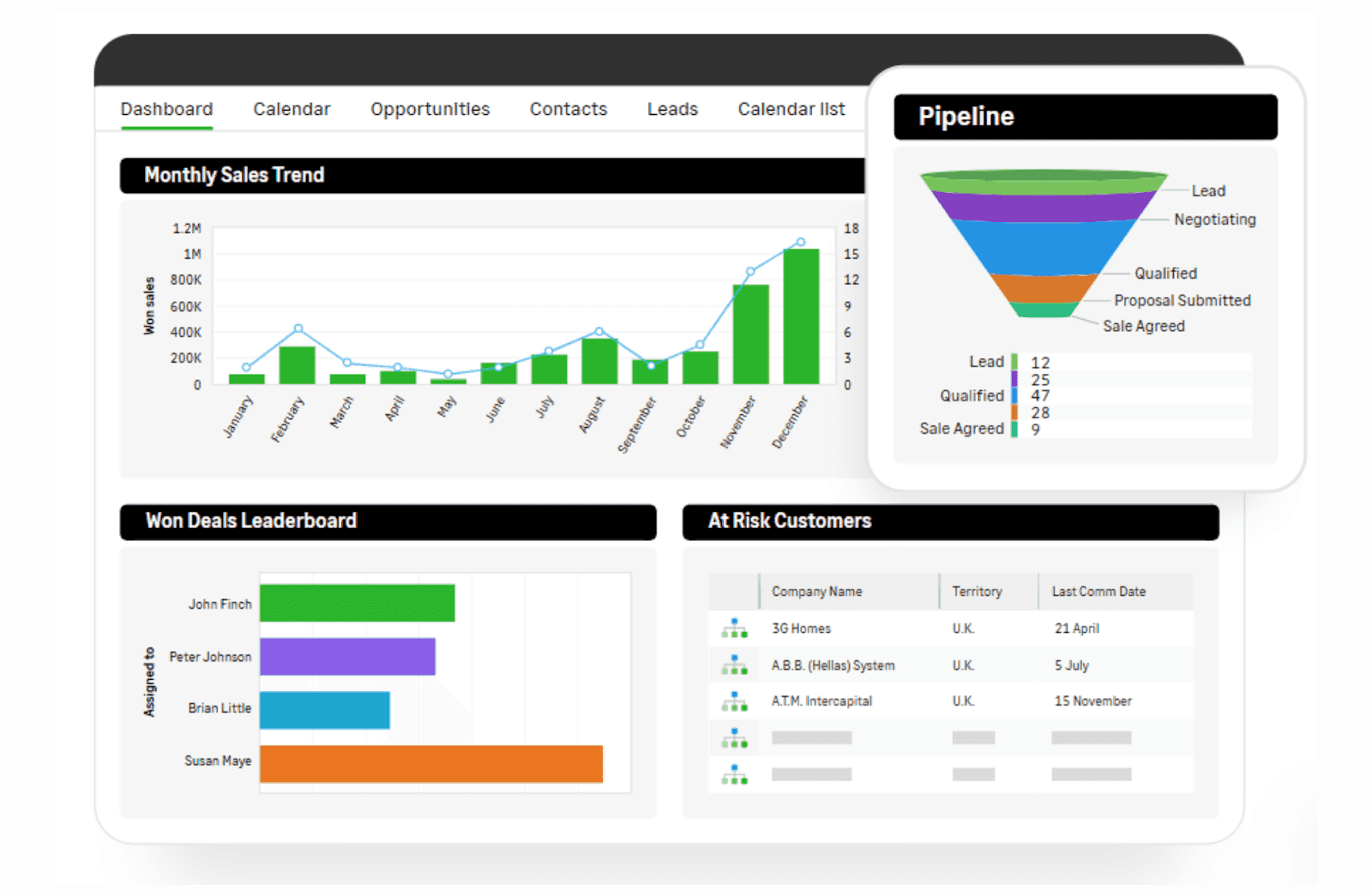Click the org icon on the last customer row
The width and height of the screenshot is (1372, 896).
734,773
